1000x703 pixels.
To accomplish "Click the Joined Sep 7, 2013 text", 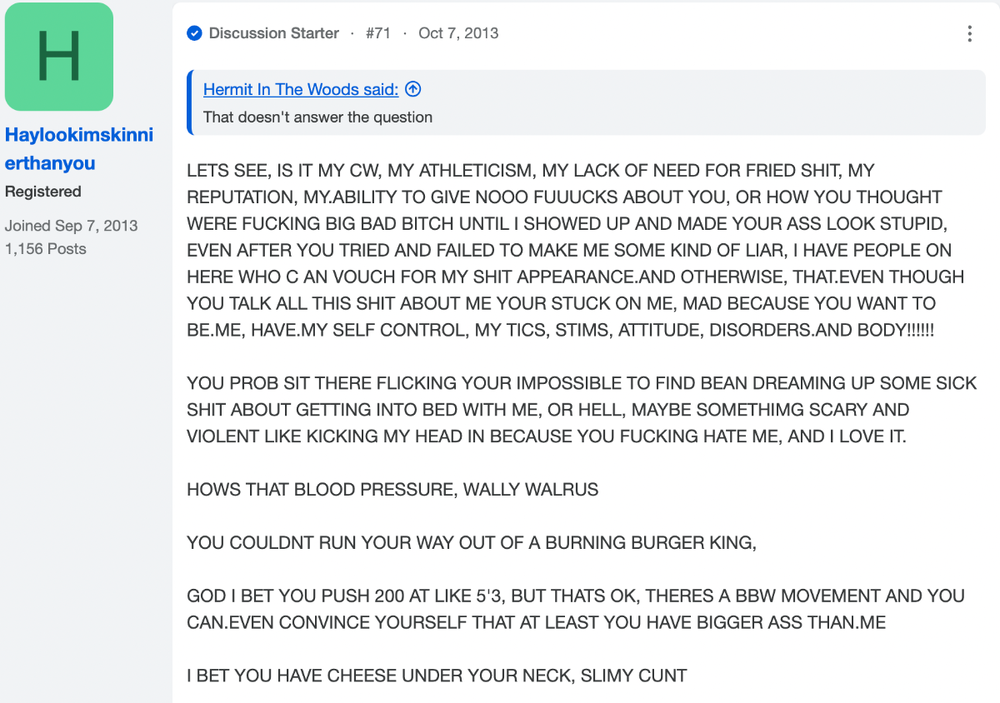I will click(71, 226).
